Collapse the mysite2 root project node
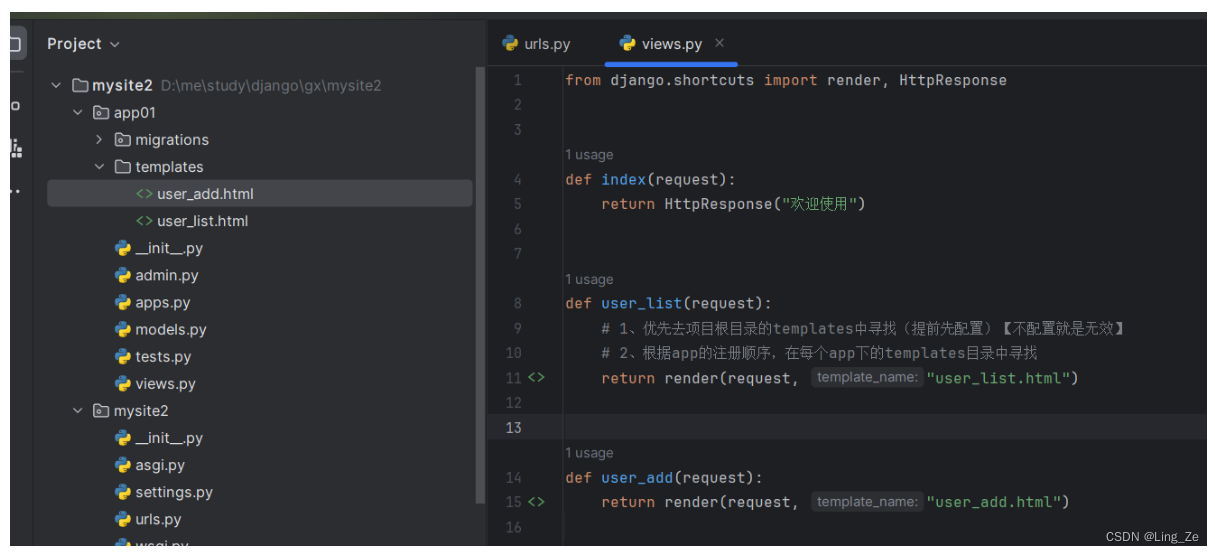This screenshot has width=1215, height=554. (x=56, y=86)
